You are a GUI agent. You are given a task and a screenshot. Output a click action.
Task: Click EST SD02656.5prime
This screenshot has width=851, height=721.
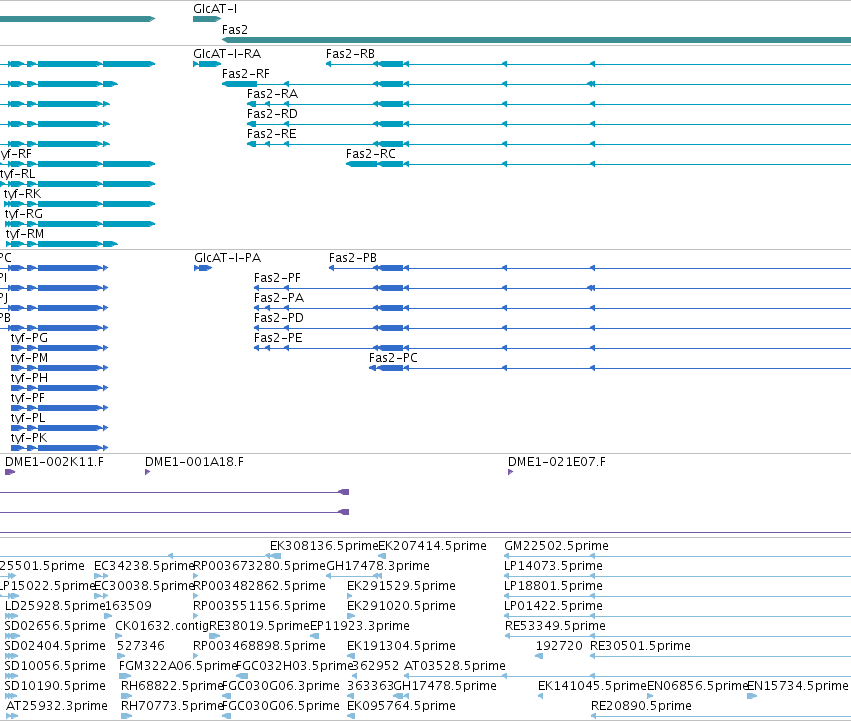click(55, 626)
